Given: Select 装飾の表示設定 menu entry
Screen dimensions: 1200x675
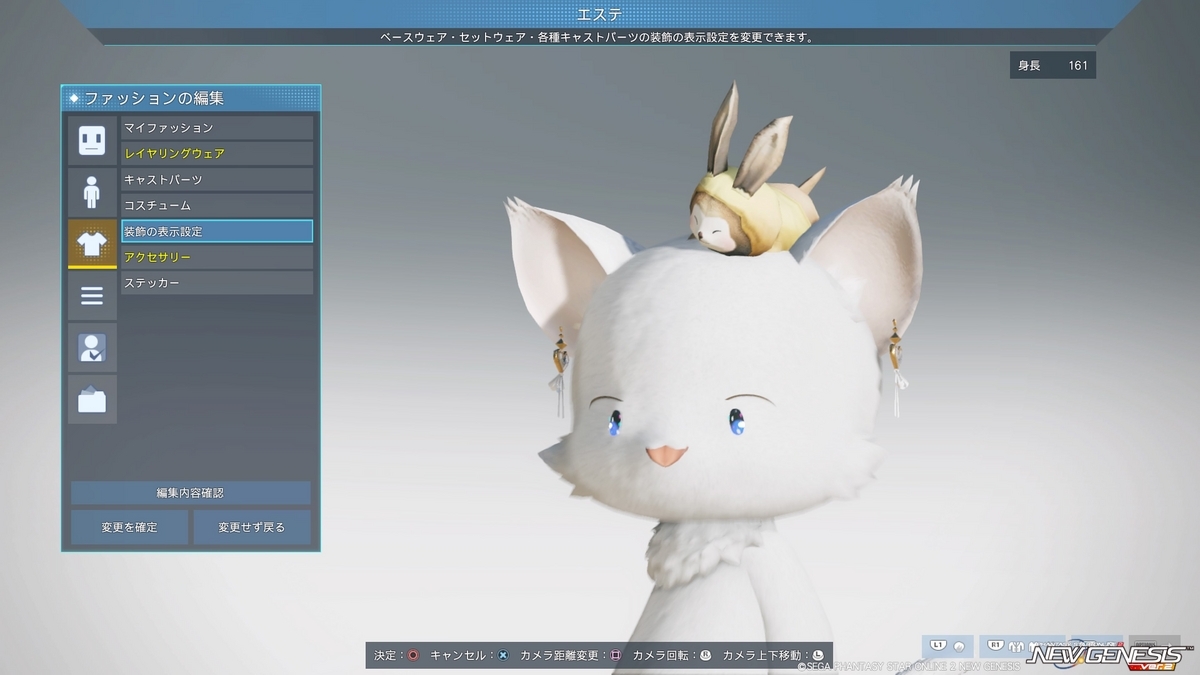Looking at the screenshot, I should (217, 231).
